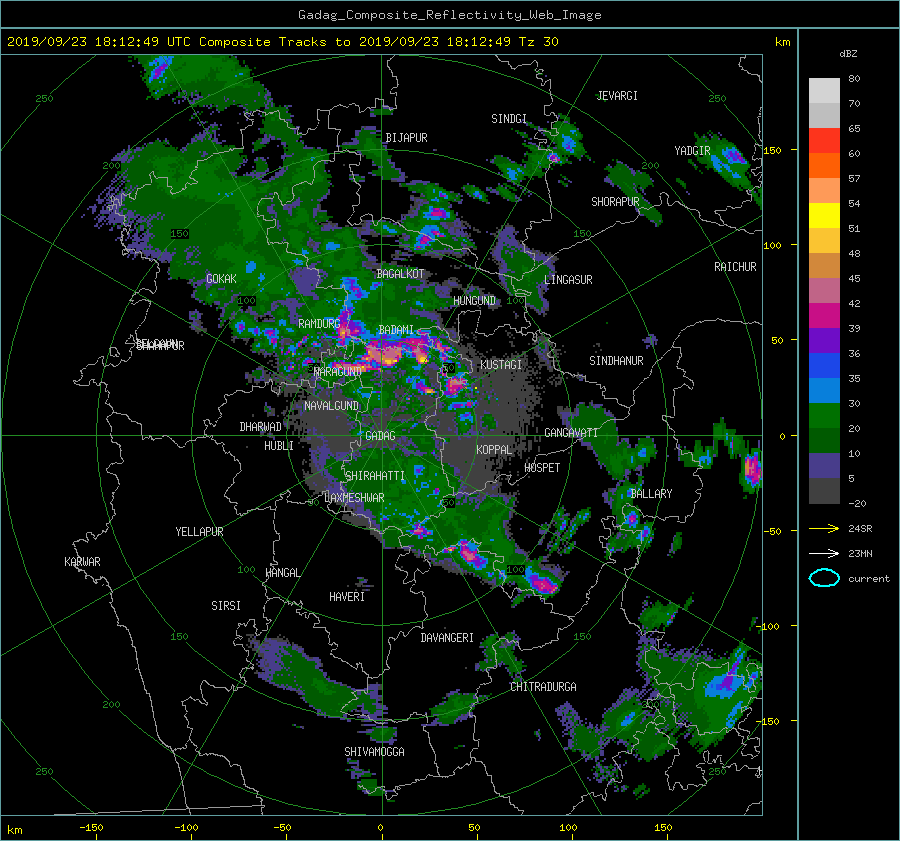Click the HANGAL label
900x841 pixels.
point(282,573)
